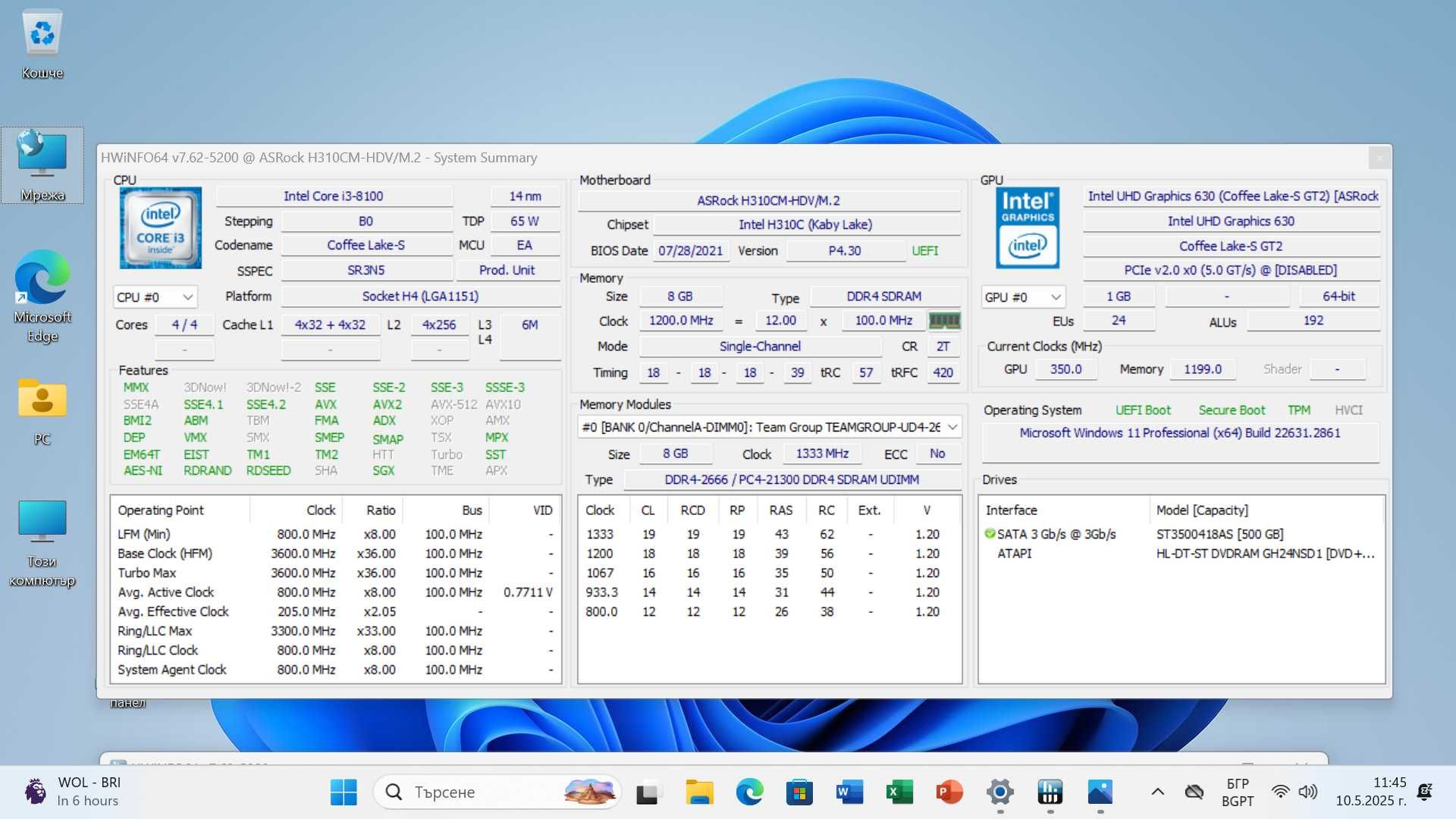Select the PC user folder desktop icon
This screenshot has width=1456, height=819.
[42, 412]
